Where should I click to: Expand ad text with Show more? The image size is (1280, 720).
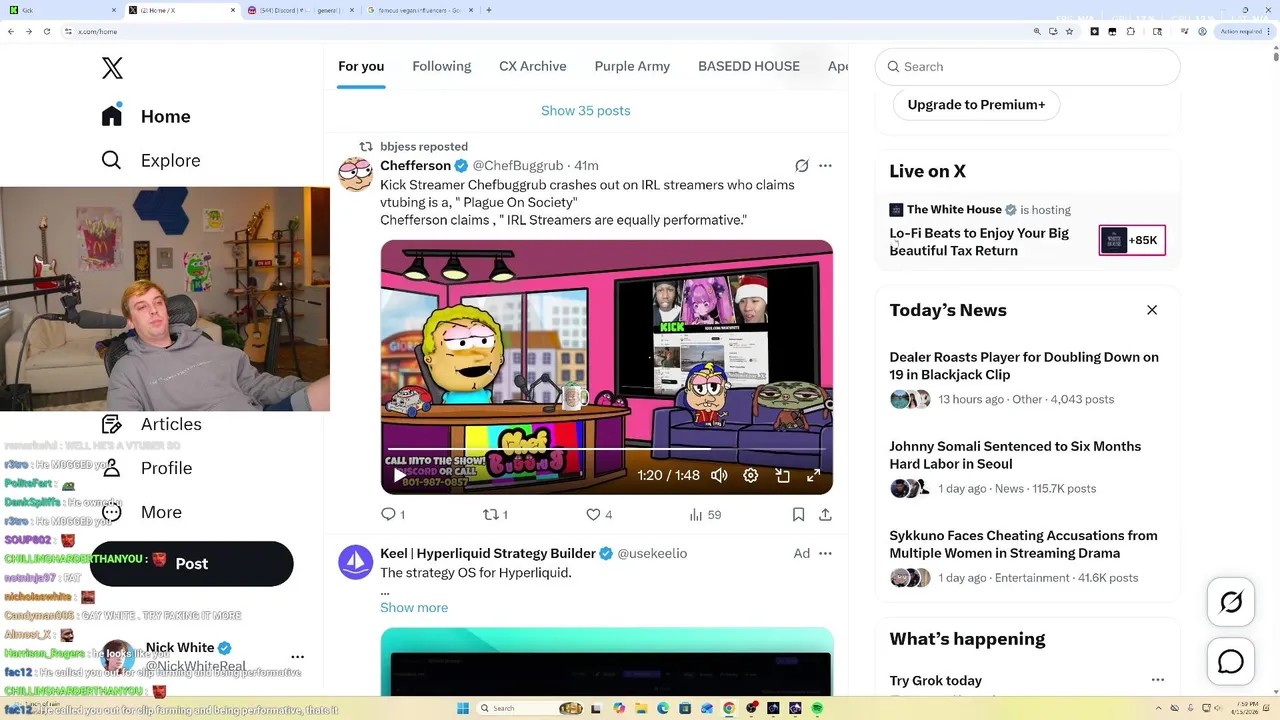(414, 608)
